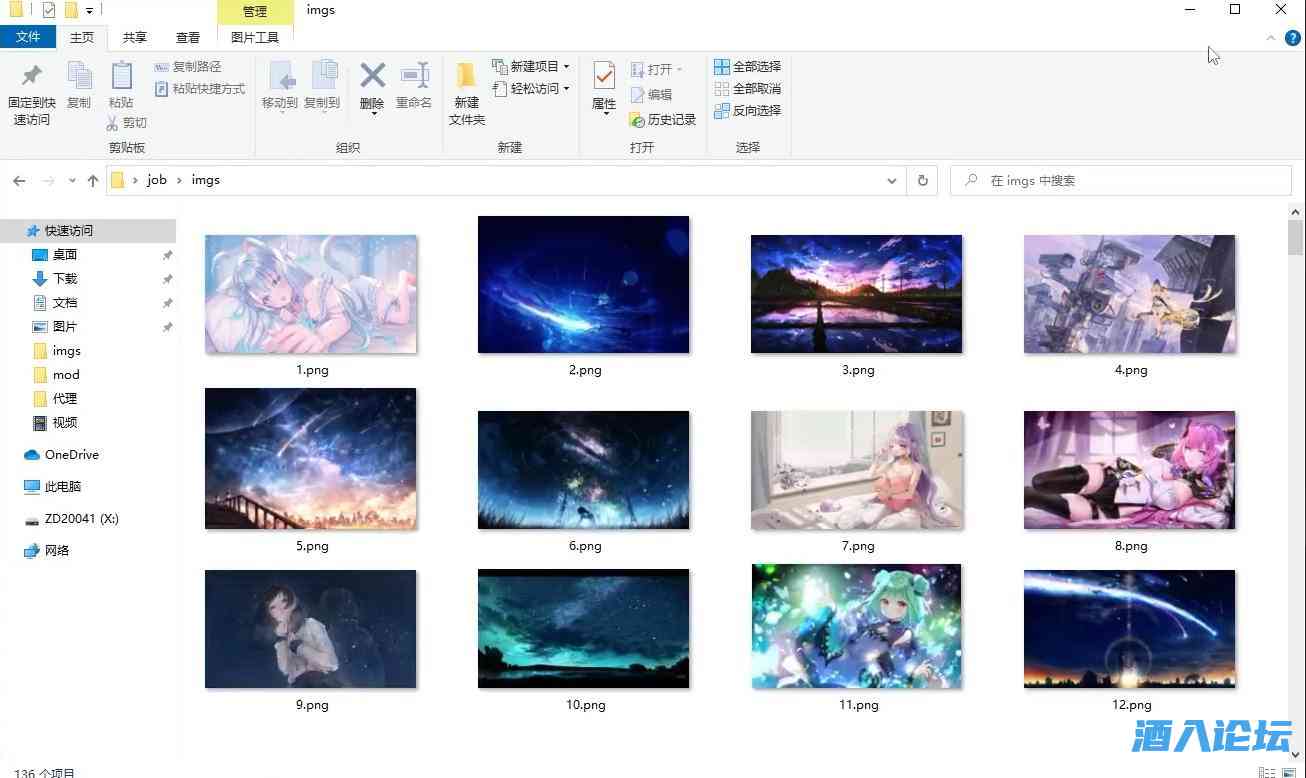
Task: Click the Delete (删除) red X icon
Action: point(372,76)
